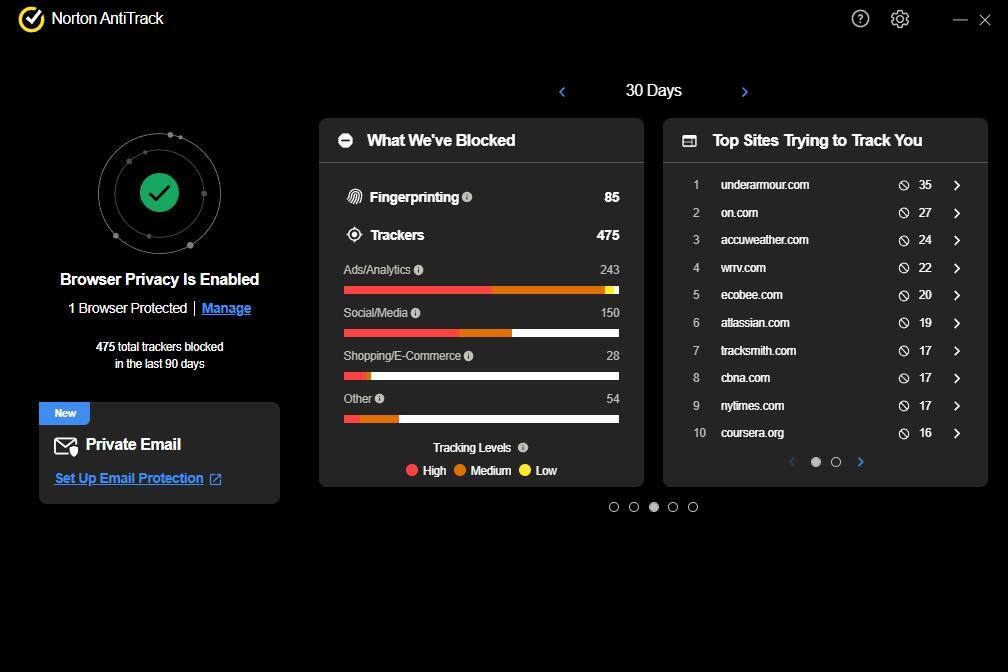Click the Ads/Analytics tracking level bar

[480, 290]
